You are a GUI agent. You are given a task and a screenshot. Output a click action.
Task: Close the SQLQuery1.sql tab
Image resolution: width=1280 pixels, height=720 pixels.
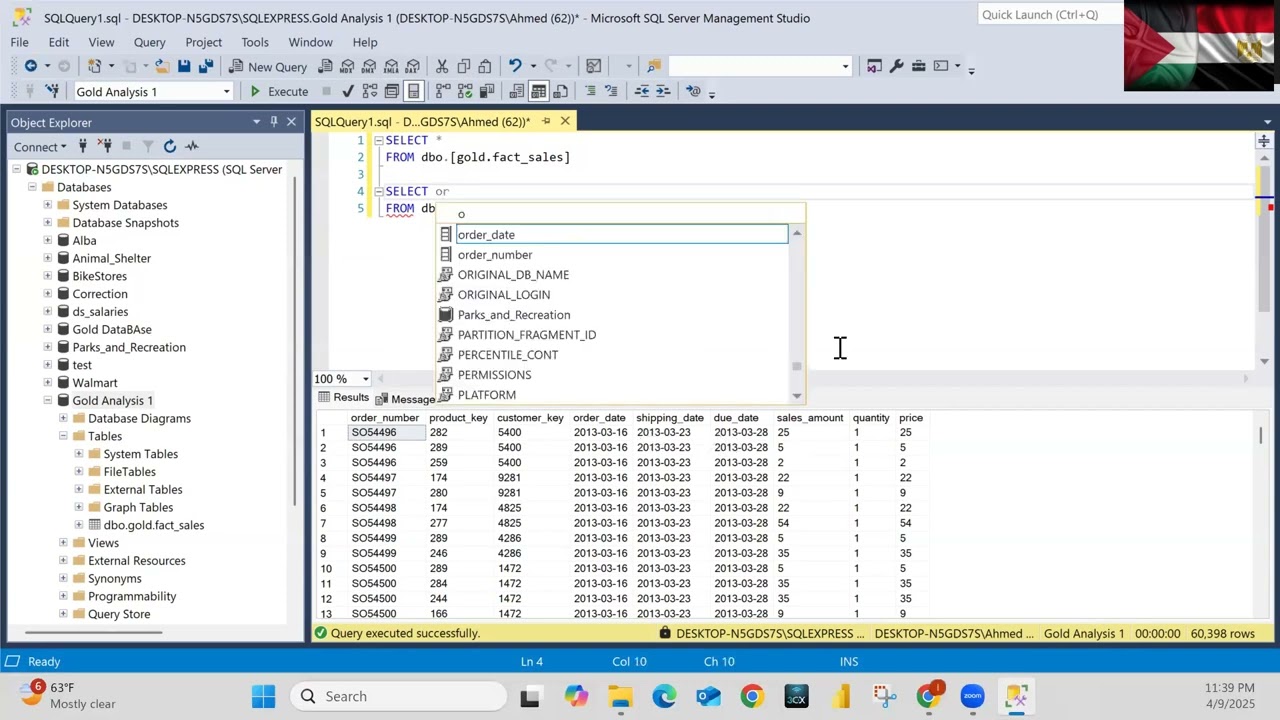coord(565,121)
